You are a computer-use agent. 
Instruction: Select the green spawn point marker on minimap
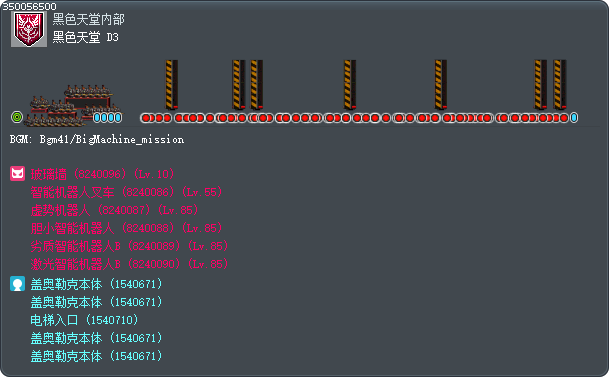[x=17, y=117]
